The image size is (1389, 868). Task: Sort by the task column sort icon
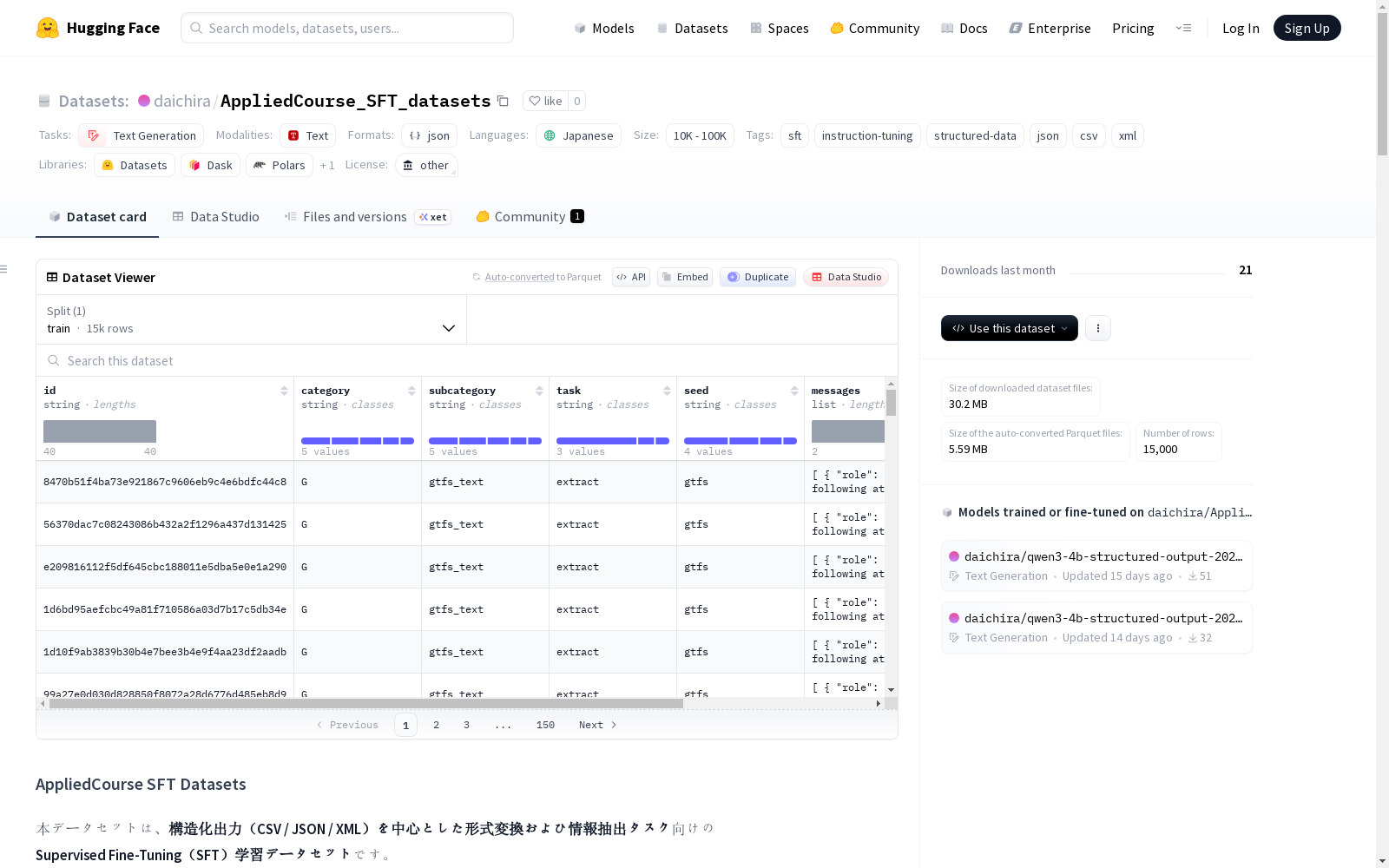[x=667, y=391]
